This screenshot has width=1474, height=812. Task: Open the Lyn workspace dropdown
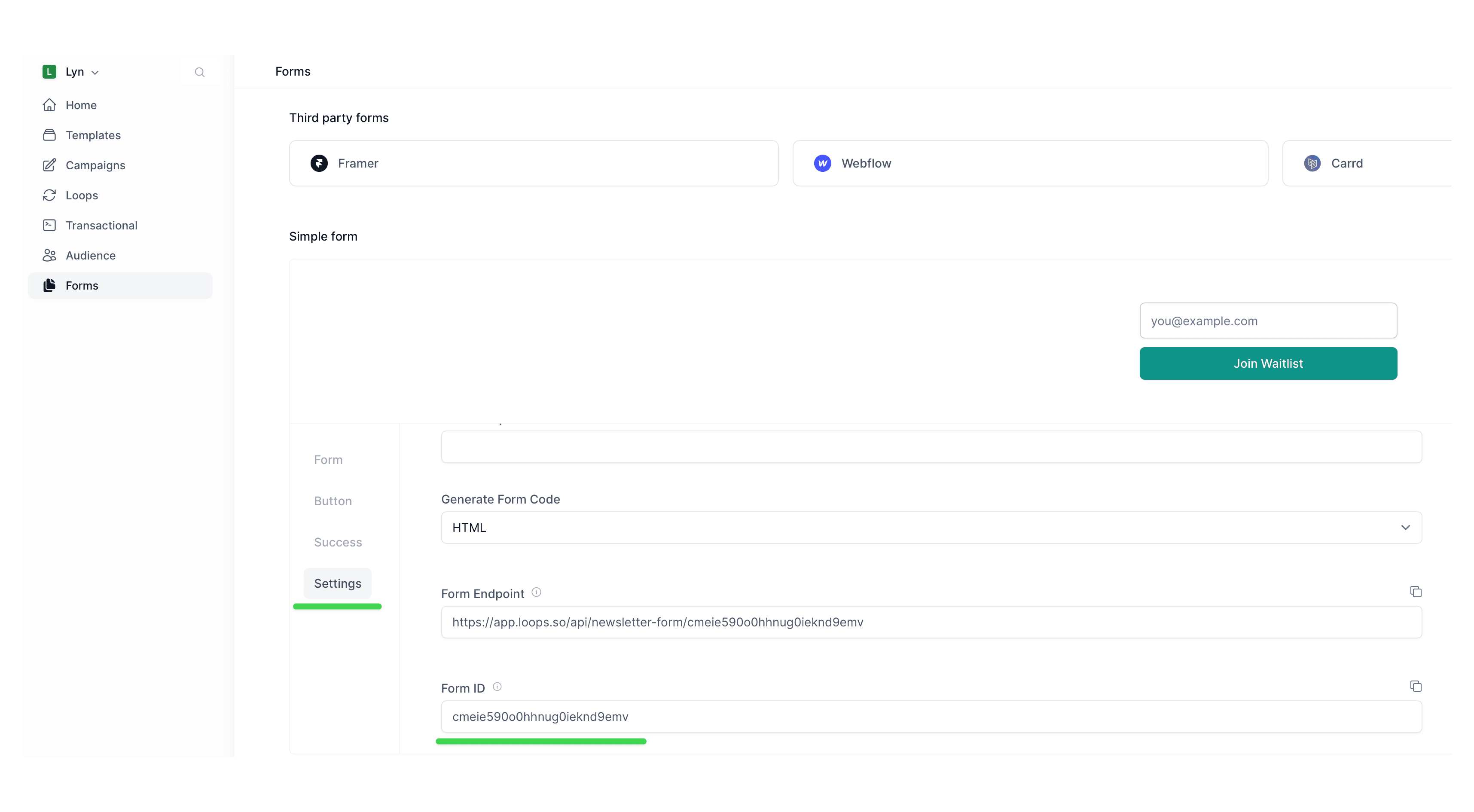pyautogui.click(x=95, y=72)
